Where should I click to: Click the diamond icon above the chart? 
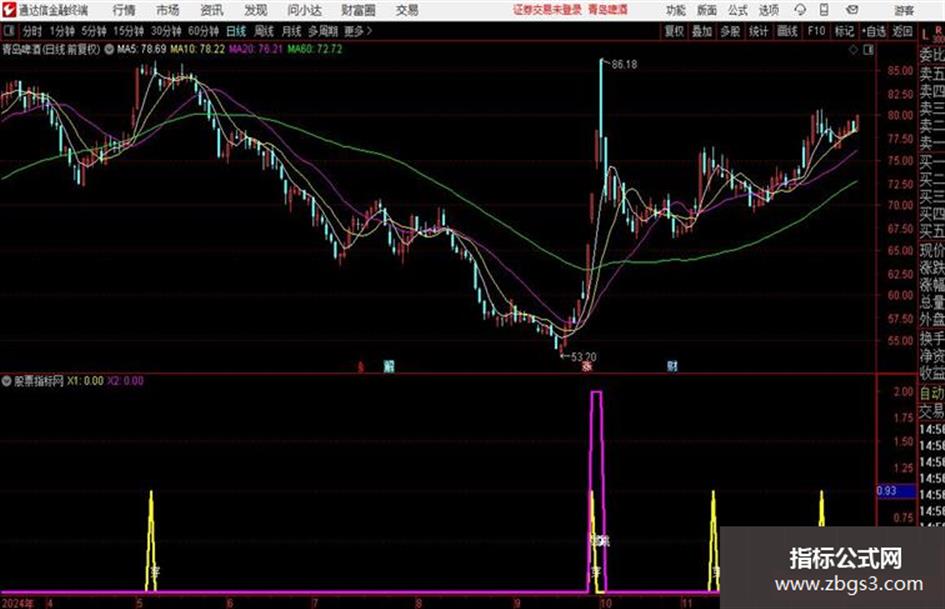853,50
